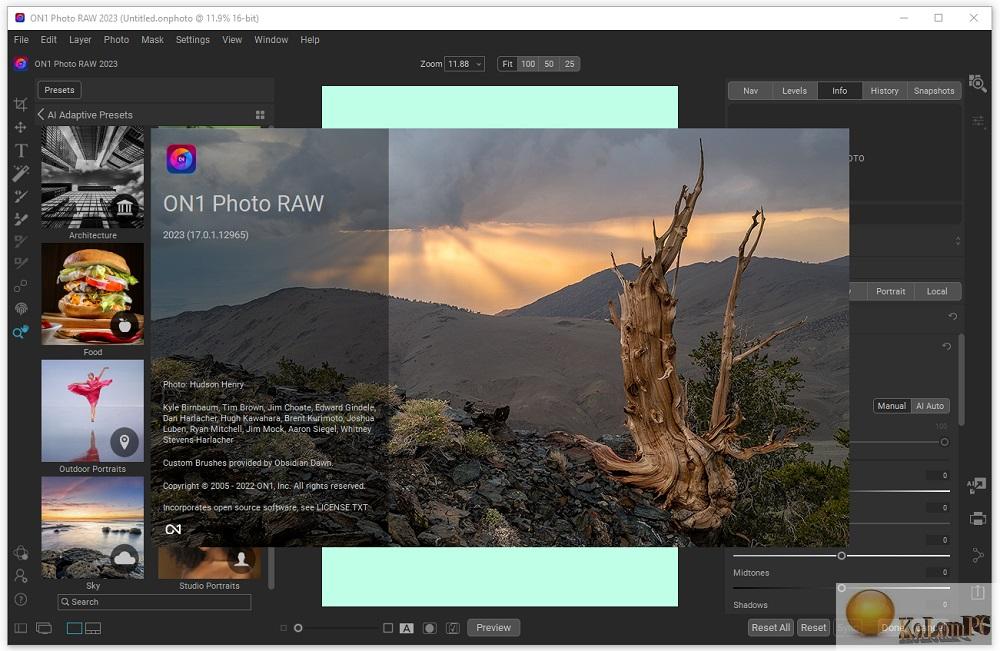The height and width of the screenshot is (651, 1000).
Task: Select the Zoom view tool
Action: pos(20,332)
